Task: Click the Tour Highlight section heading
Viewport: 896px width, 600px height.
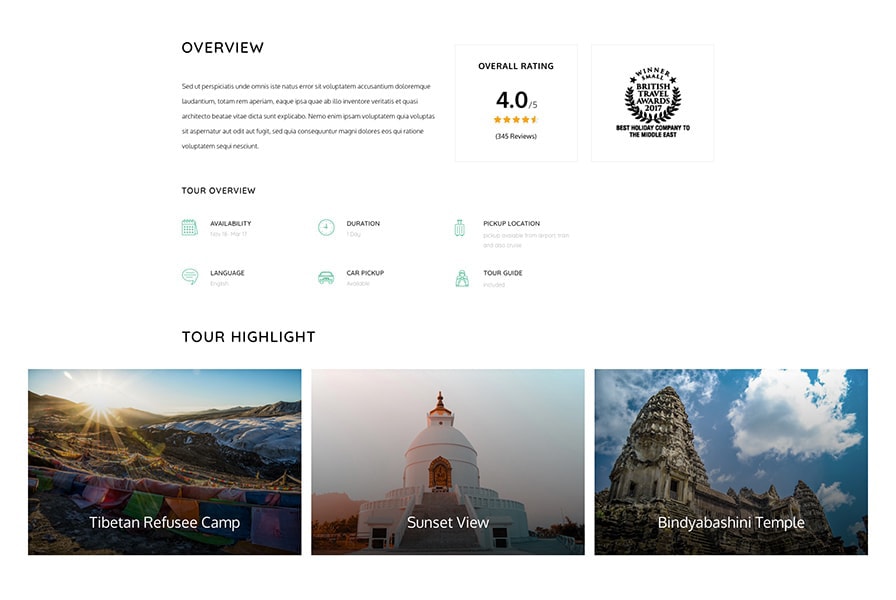Action: point(248,337)
